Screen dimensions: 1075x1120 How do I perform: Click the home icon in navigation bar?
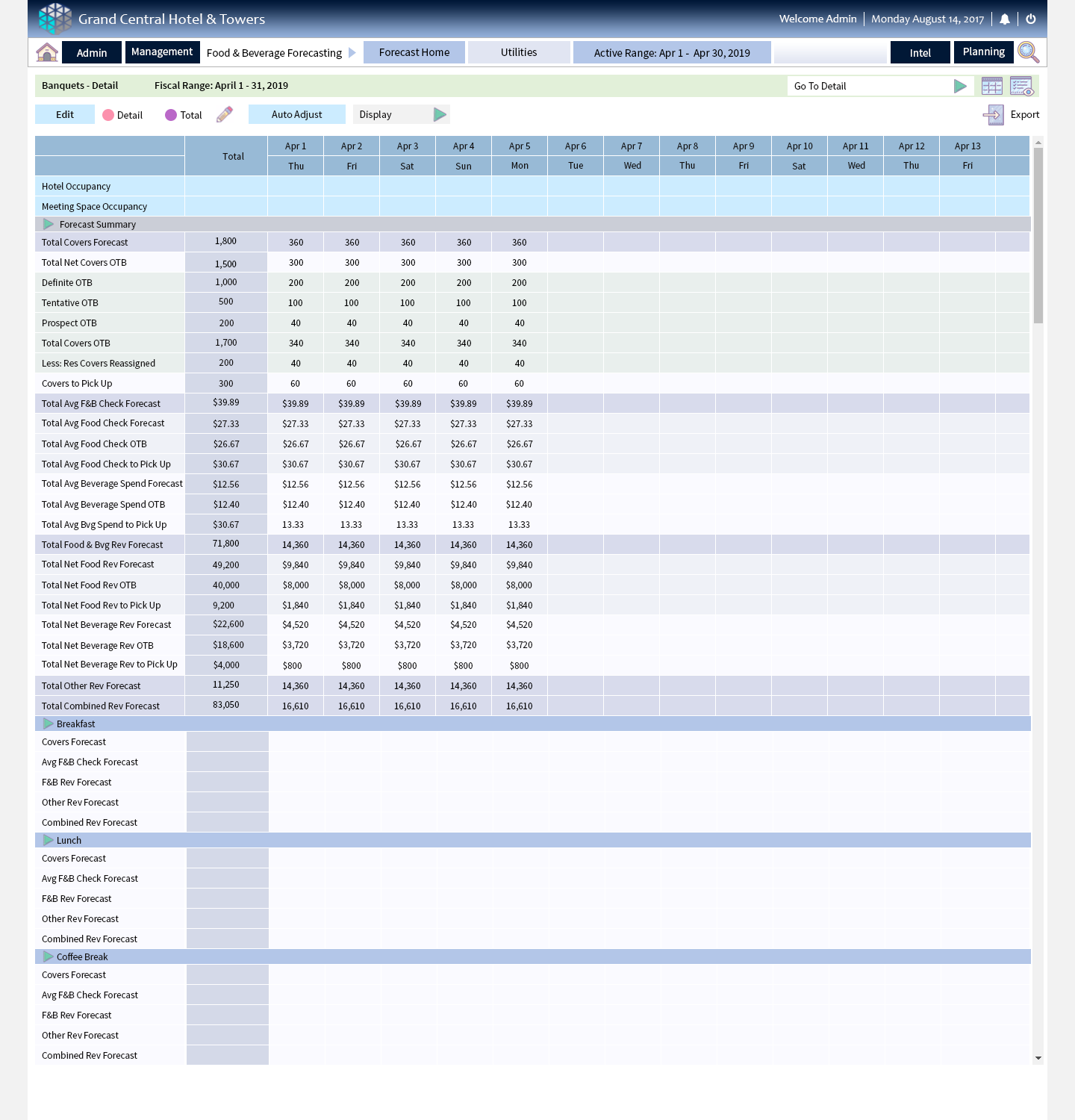point(47,52)
